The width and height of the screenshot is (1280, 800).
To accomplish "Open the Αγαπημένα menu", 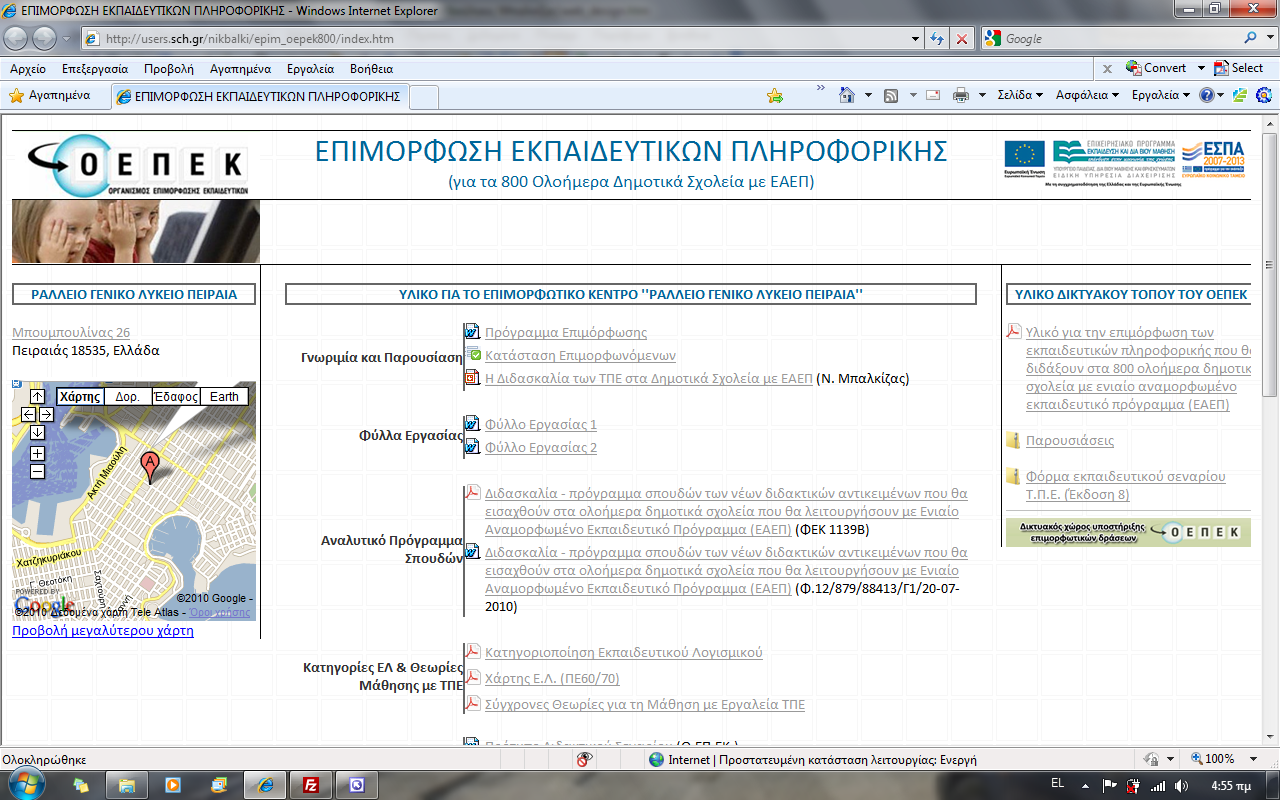I will [x=240, y=69].
